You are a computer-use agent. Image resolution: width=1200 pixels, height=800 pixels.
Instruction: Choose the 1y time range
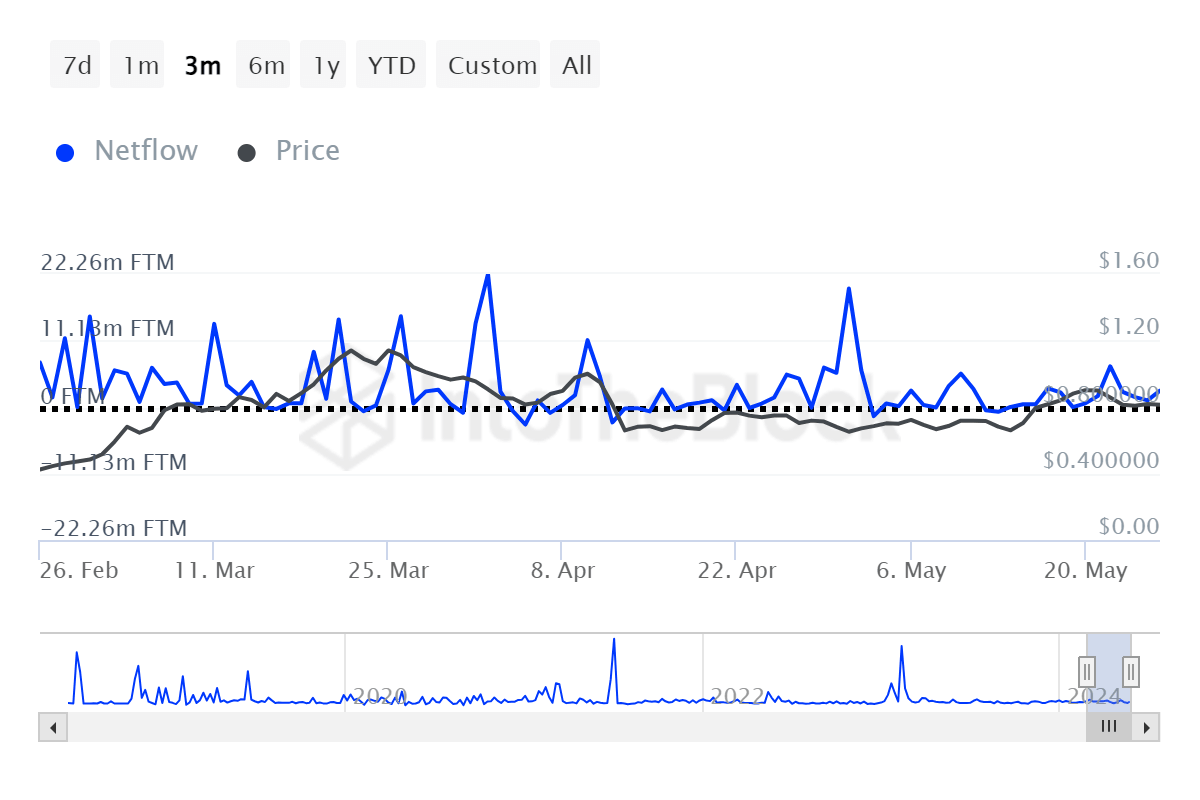pyautogui.click(x=326, y=65)
